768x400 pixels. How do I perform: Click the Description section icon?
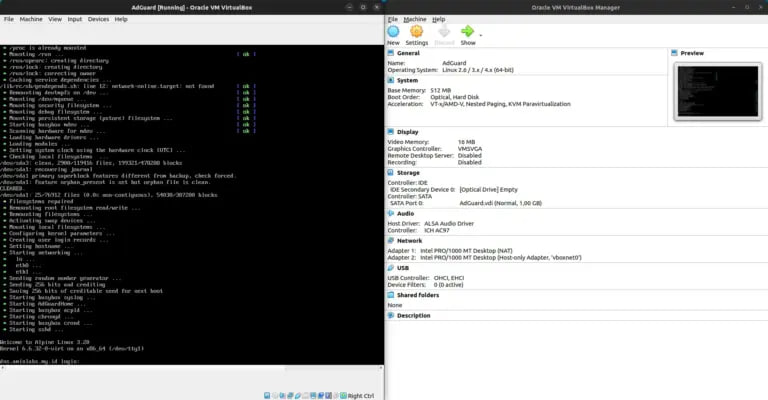(x=391, y=315)
